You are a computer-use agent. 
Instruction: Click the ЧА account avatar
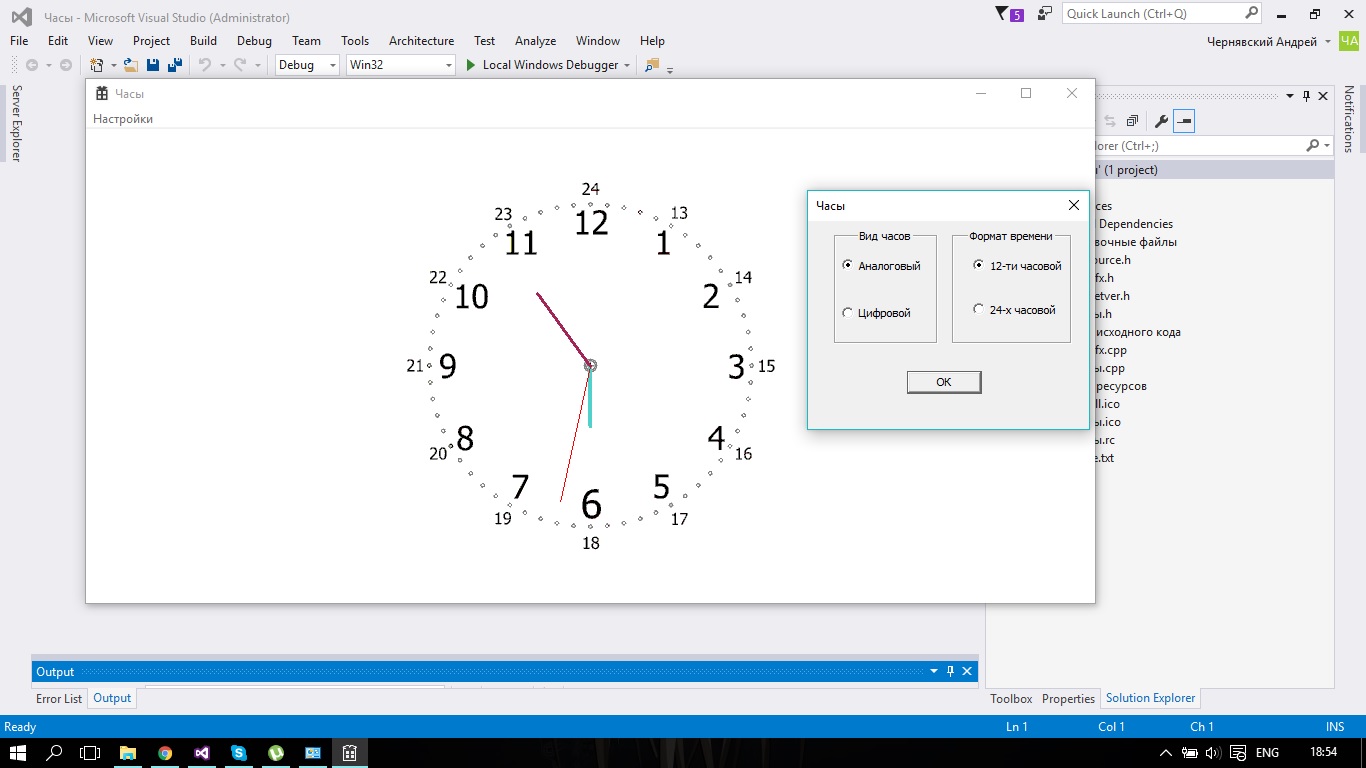[x=1350, y=41]
